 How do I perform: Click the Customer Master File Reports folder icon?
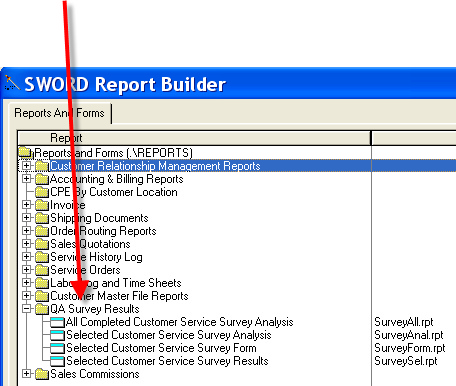click(42, 296)
